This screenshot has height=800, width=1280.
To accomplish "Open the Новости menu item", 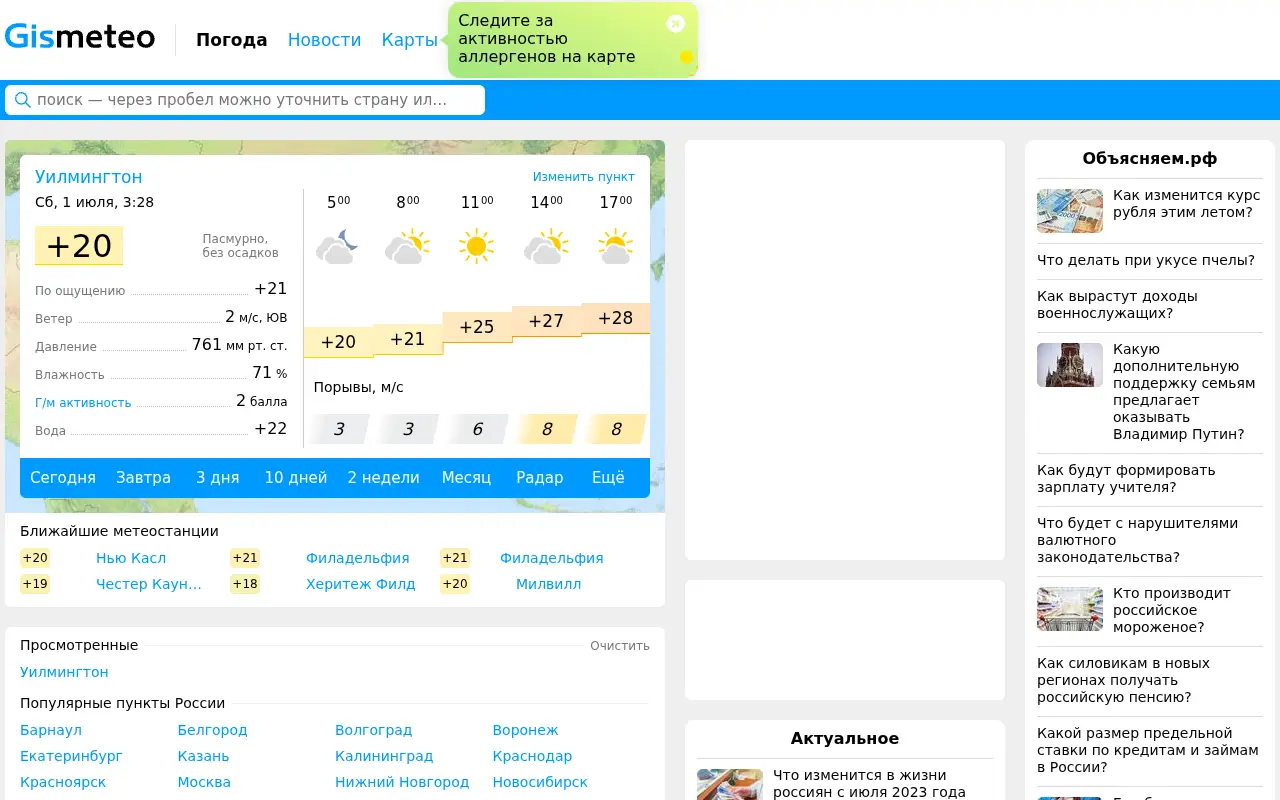I will point(324,40).
